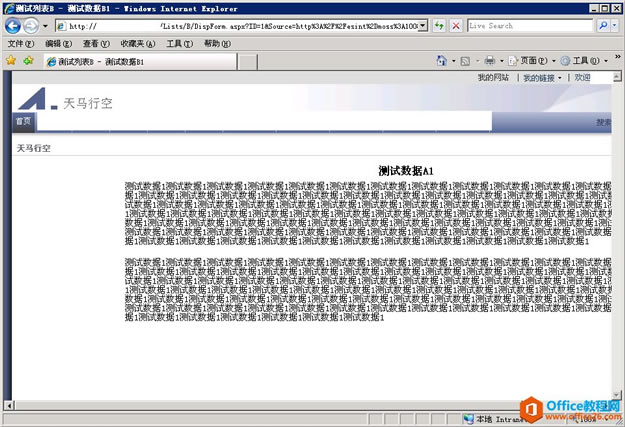Viewport: 625px width, 427px height.
Task: Open the Print dropdown arrow
Action: point(501,61)
